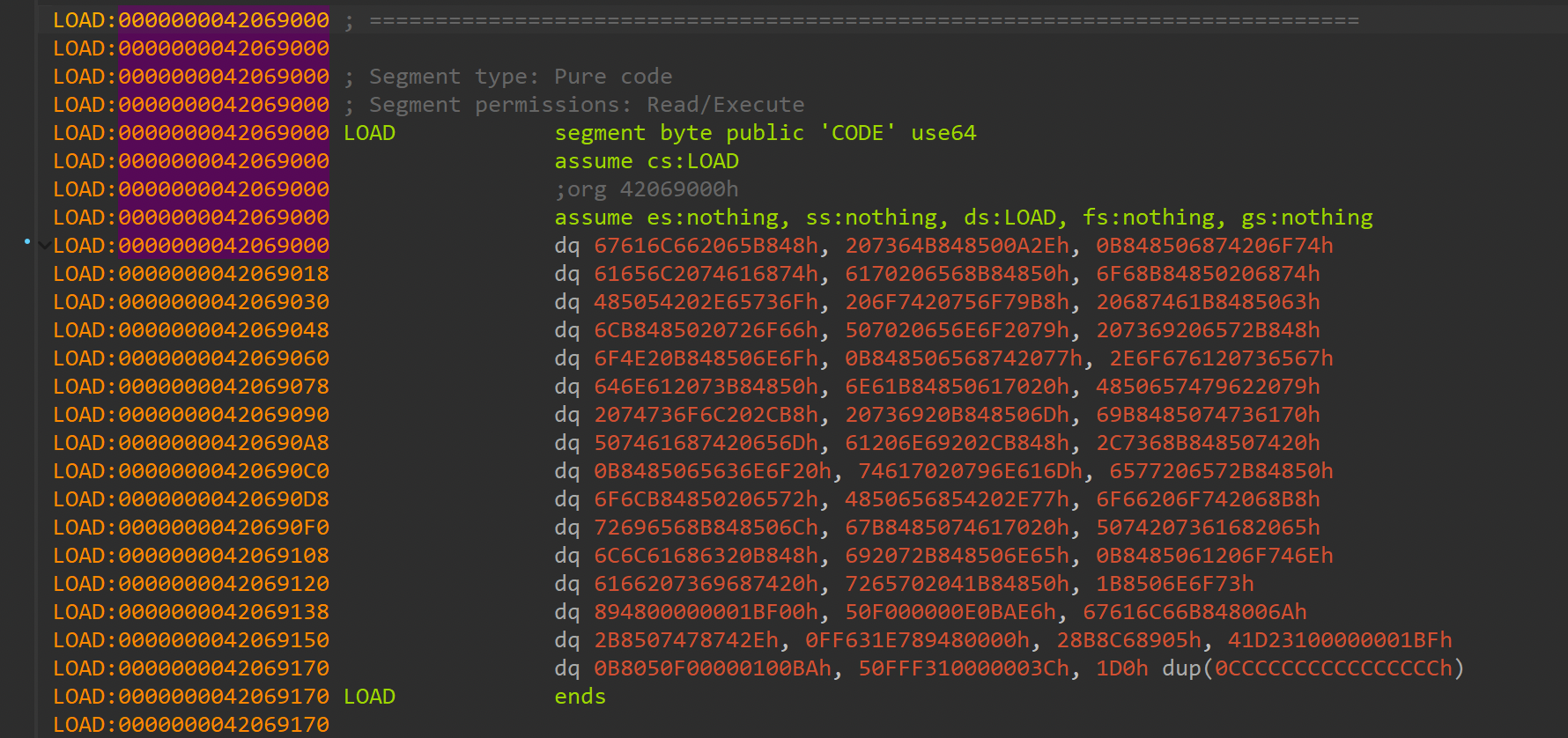This screenshot has height=738, width=1568.
Task: Select value 894800000001BF00h
Action: tap(706, 612)
